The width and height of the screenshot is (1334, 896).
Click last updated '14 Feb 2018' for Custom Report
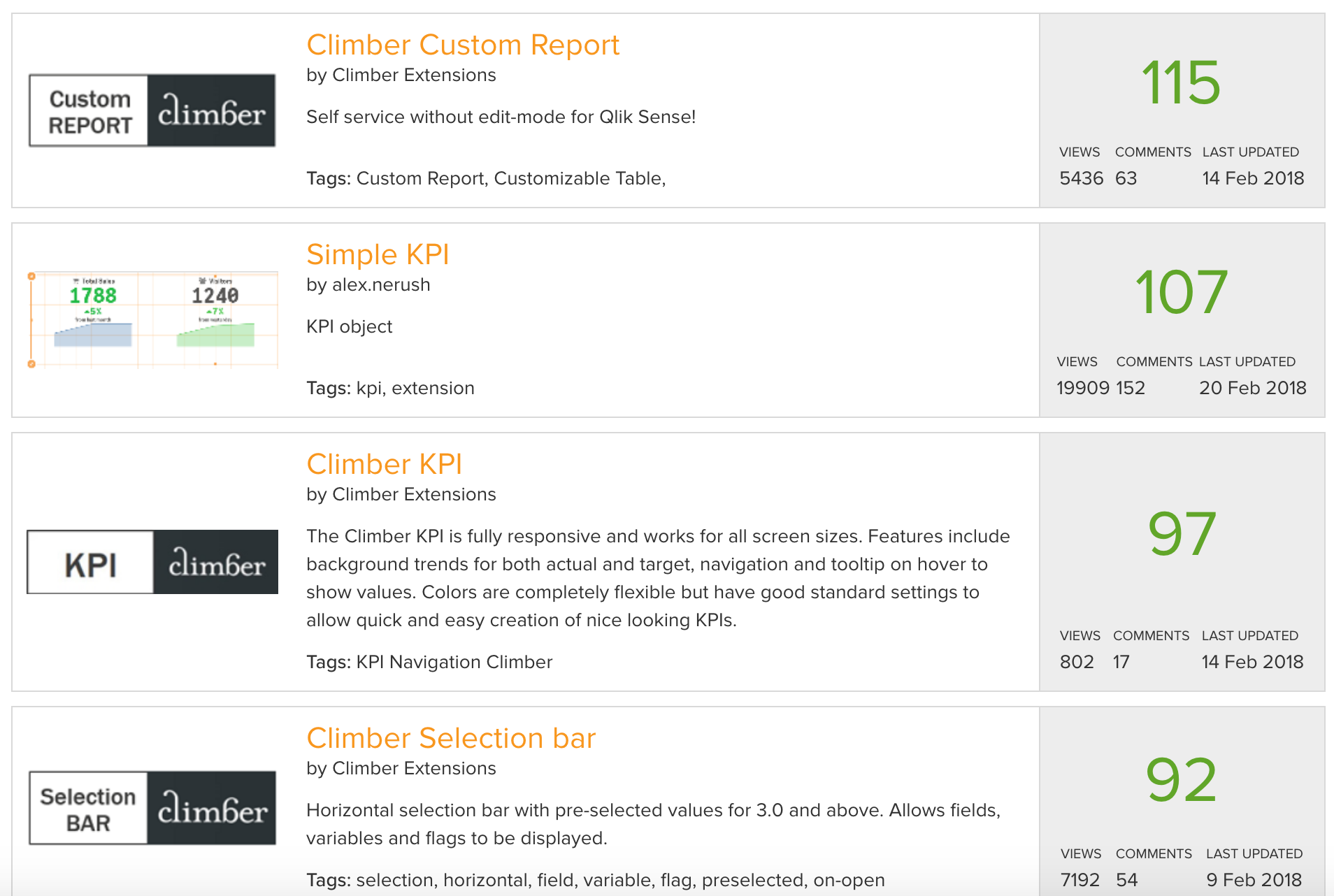point(1253,179)
